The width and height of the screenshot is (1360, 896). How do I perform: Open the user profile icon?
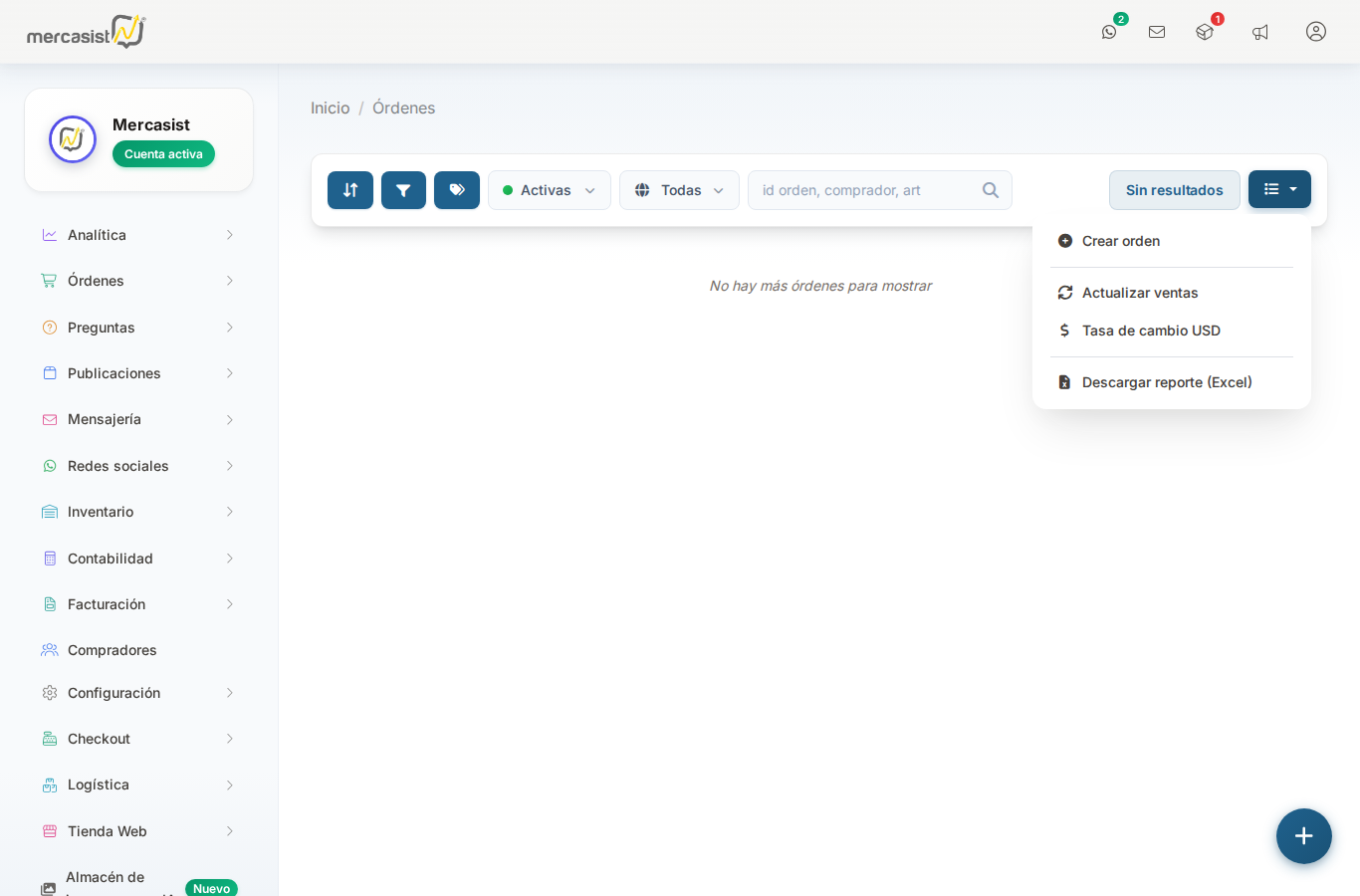[1316, 32]
